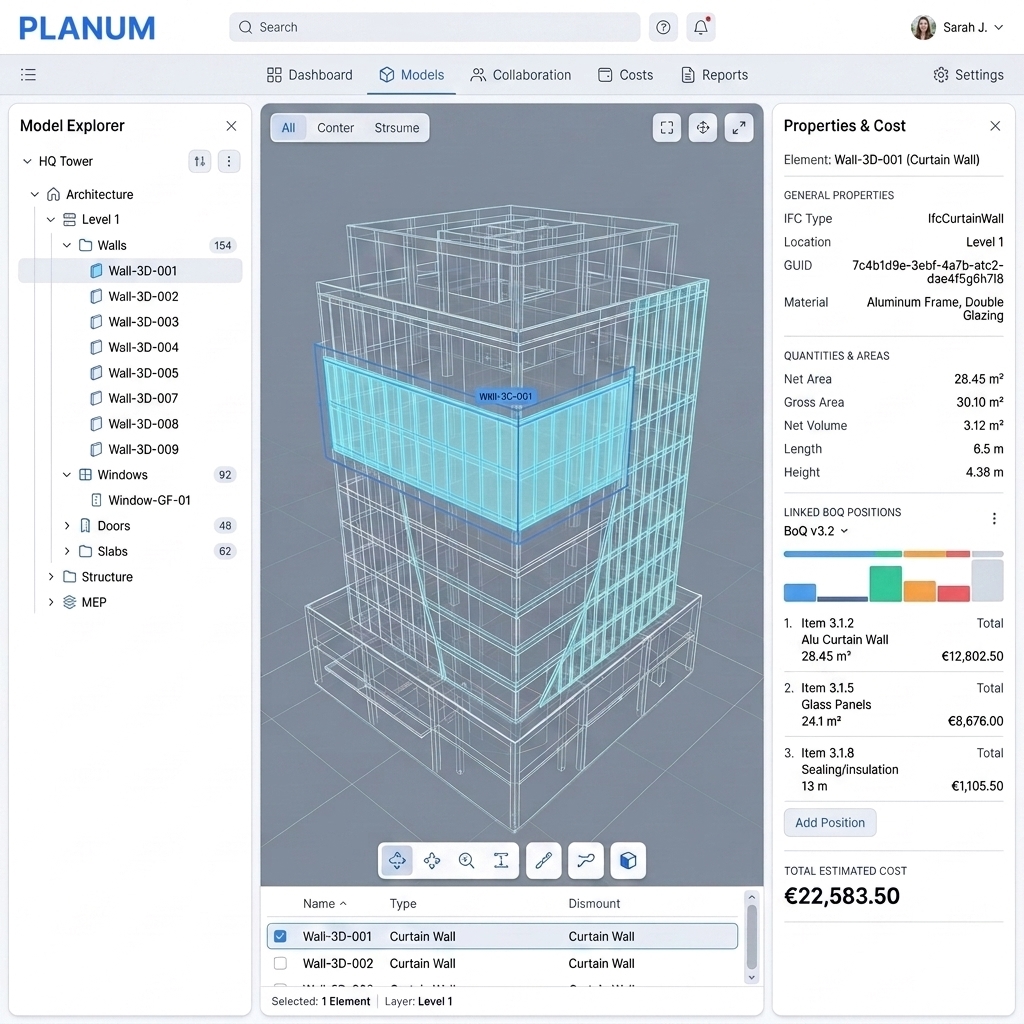This screenshot has height=1024, width=1024.
Task: Expand viewport to fullscreen arrows icon
Action: pos(739,127)
